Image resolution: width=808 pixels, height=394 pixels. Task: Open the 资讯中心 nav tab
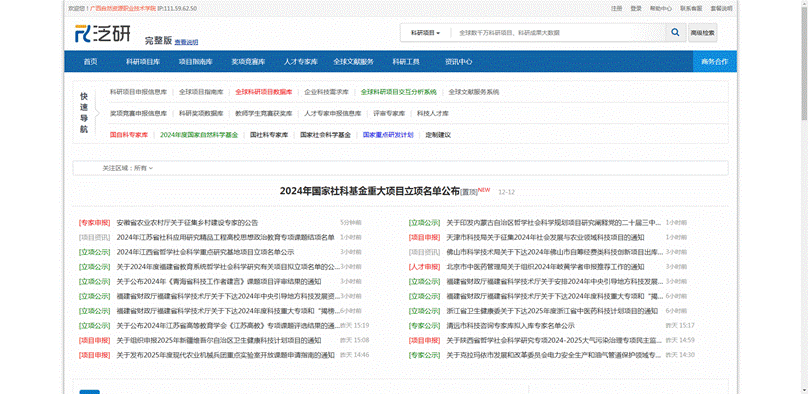[458, 62]
